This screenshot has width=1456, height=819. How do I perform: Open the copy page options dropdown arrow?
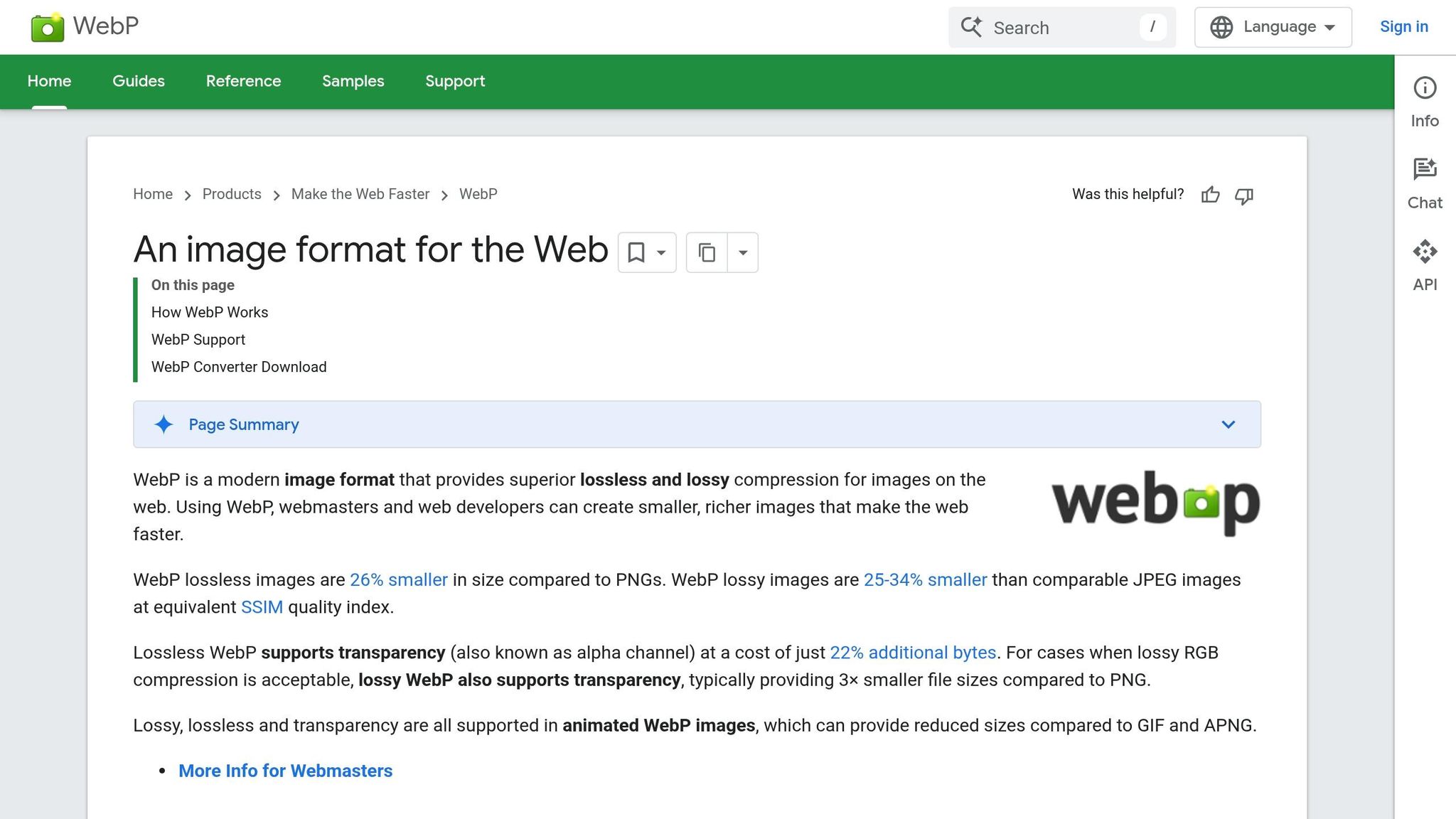(743, 252)
